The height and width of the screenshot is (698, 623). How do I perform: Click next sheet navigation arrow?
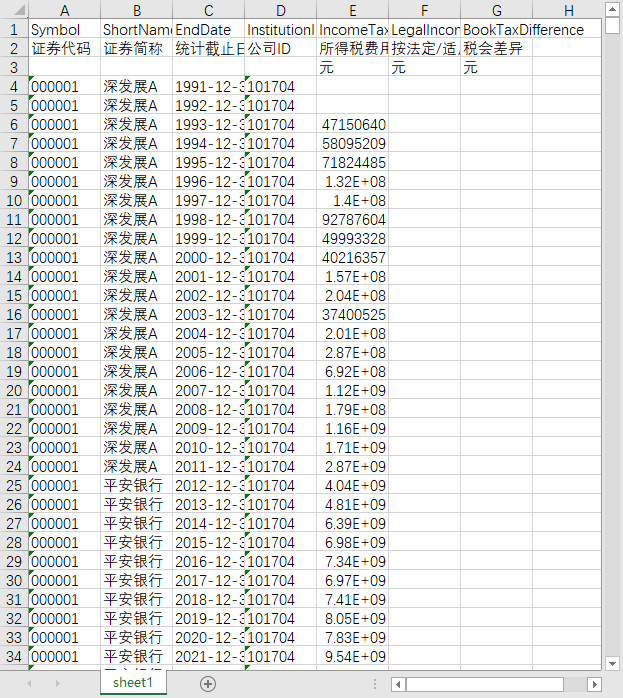(57, 683)
